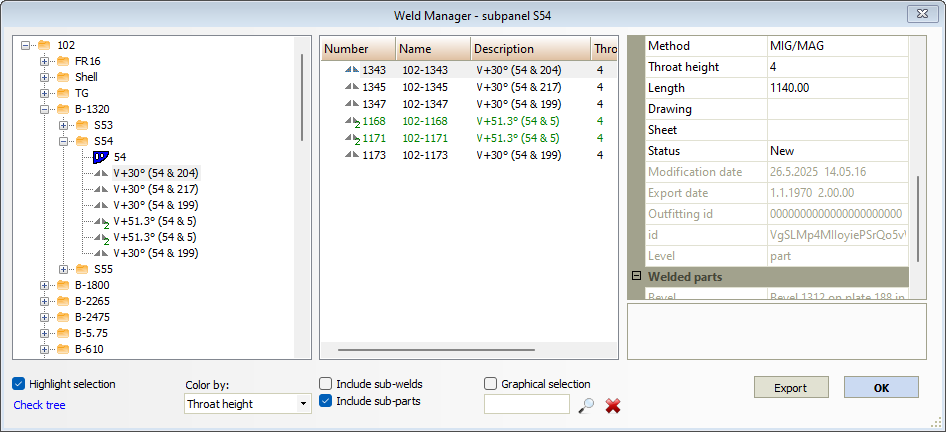This screenshot has width=946, height=432.
Task: Disable the Highlight selection checkbox
Action: [x=20, y=384]
